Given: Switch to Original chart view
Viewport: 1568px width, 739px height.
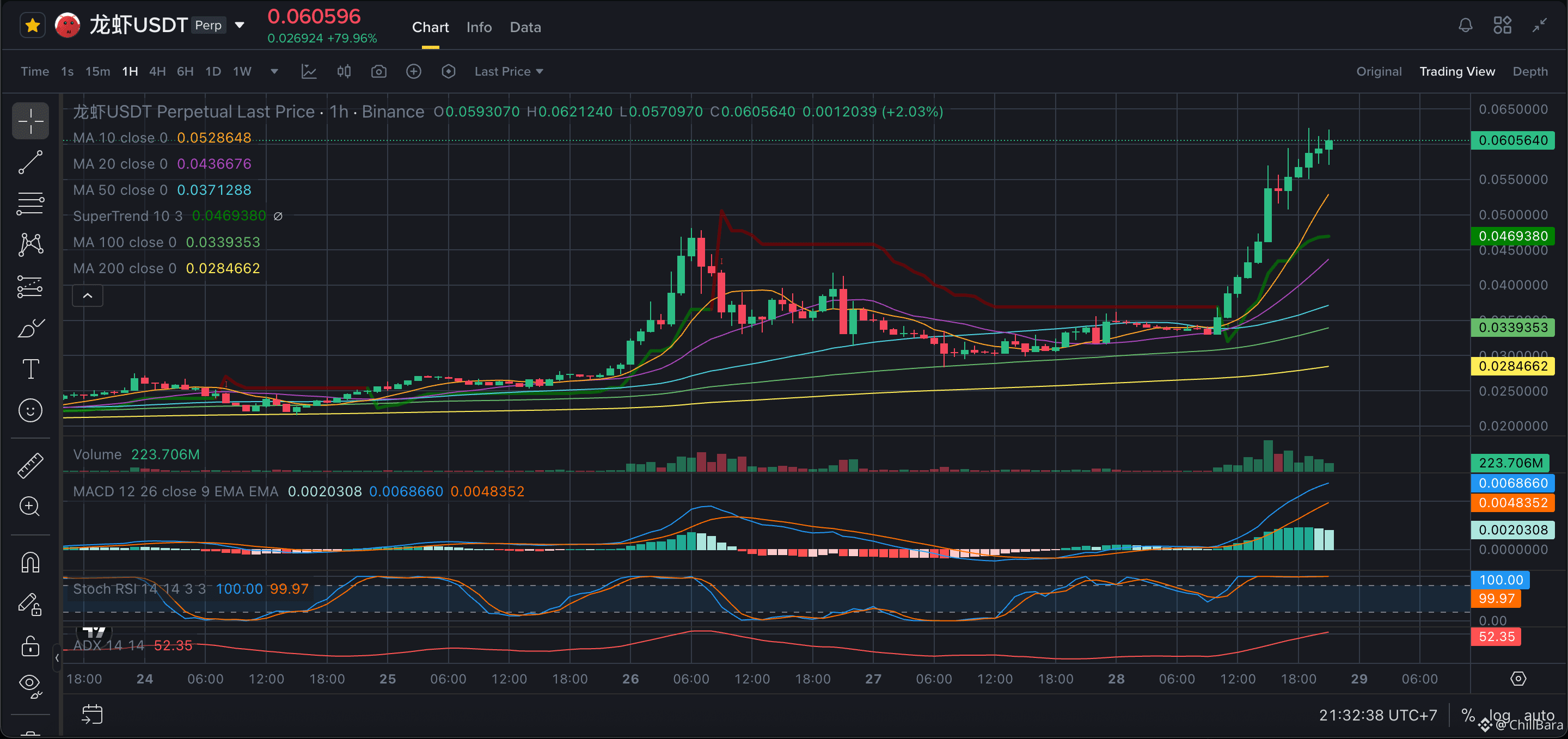Looking at the screenshot, I should click(1379, 72).
